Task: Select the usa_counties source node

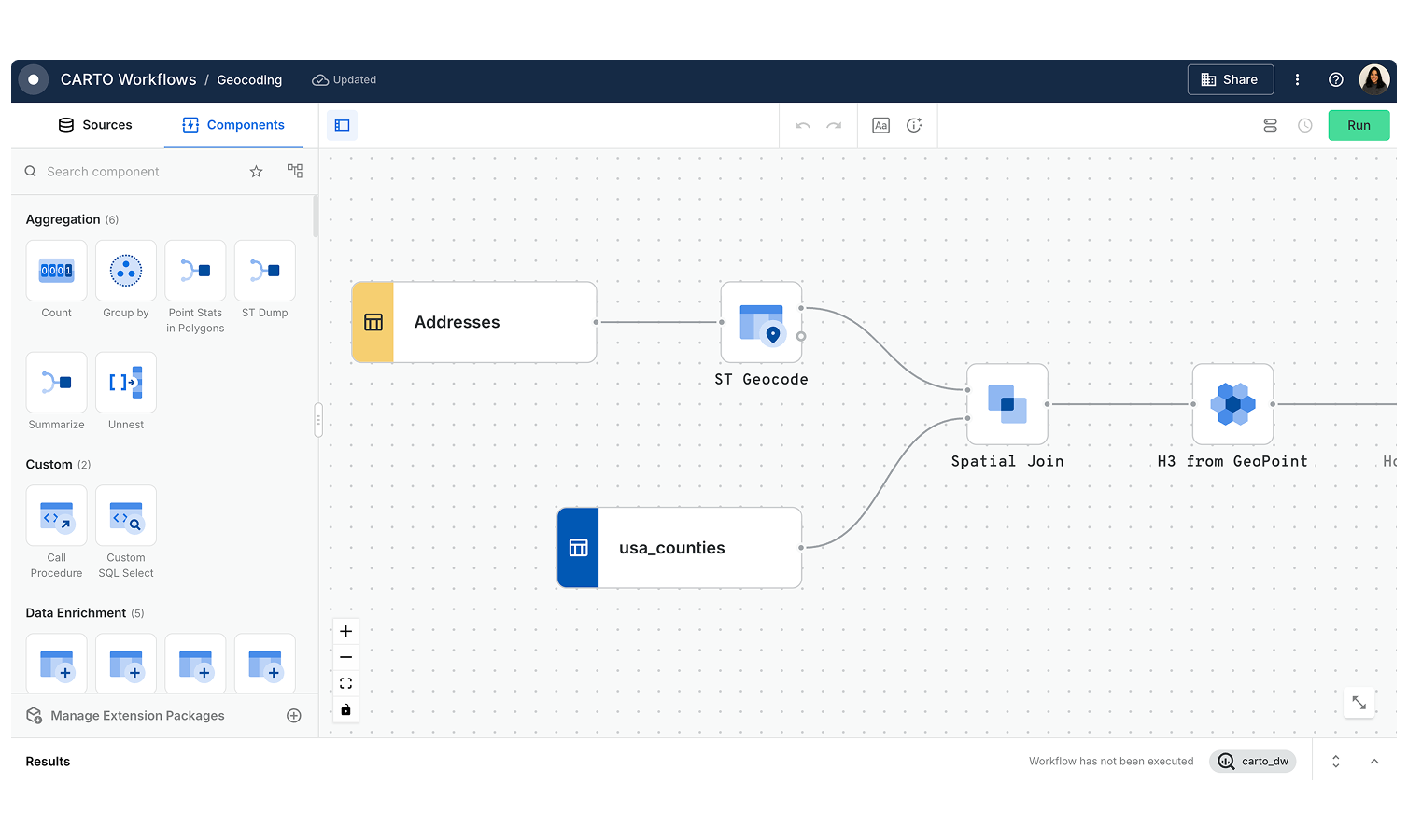Action: pos(680,548)
